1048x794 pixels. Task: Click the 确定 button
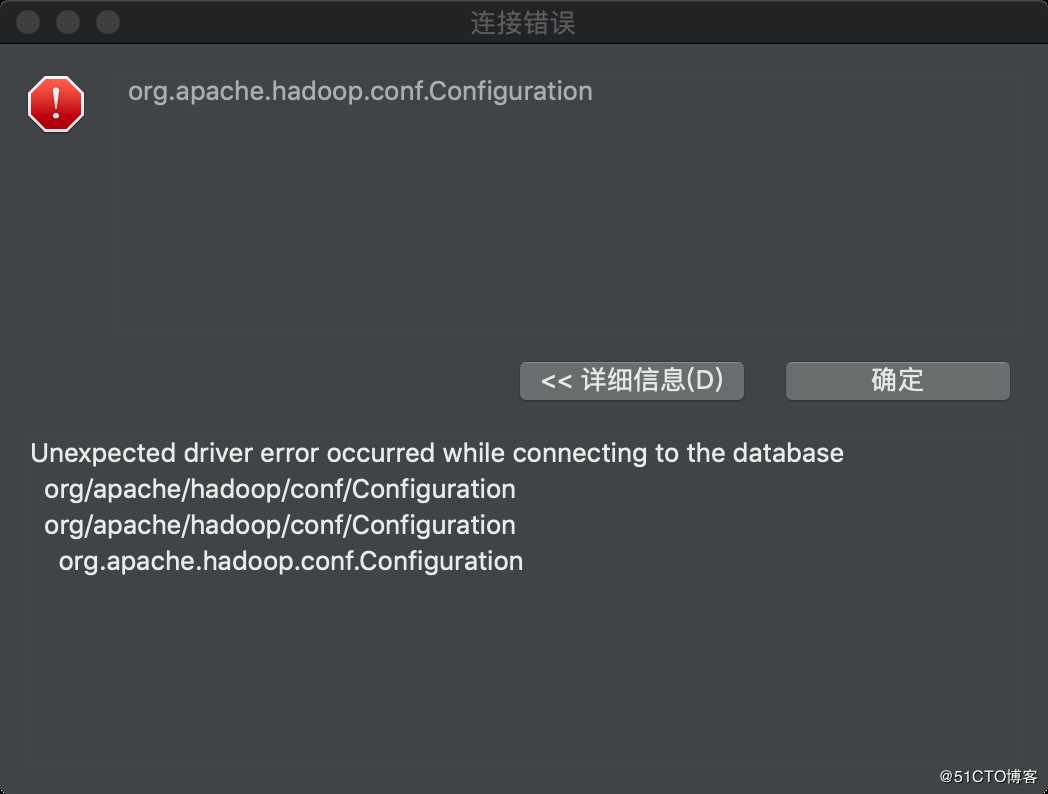[897, 380]
